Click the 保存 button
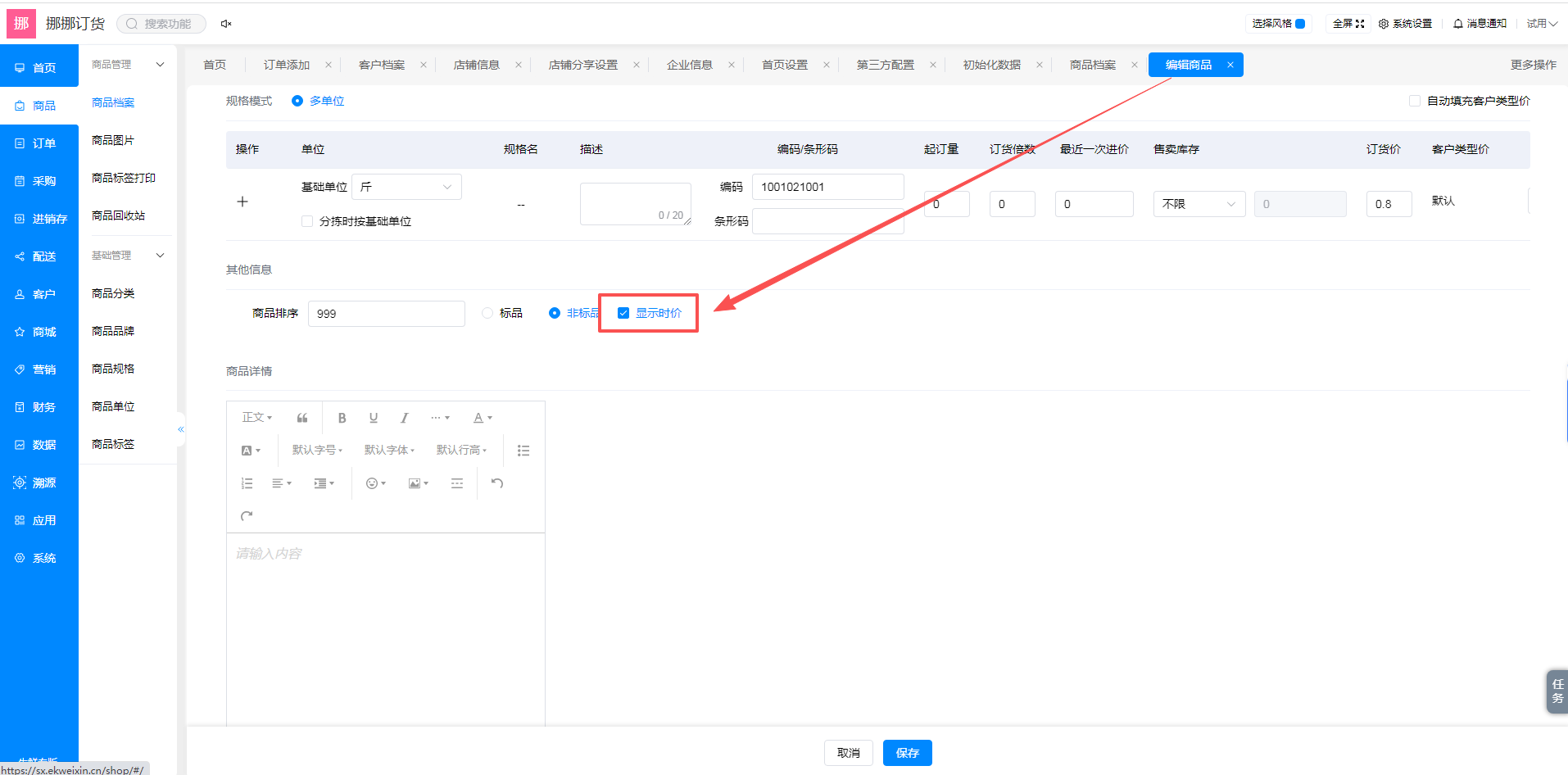1568x775 pixels. 908,753
